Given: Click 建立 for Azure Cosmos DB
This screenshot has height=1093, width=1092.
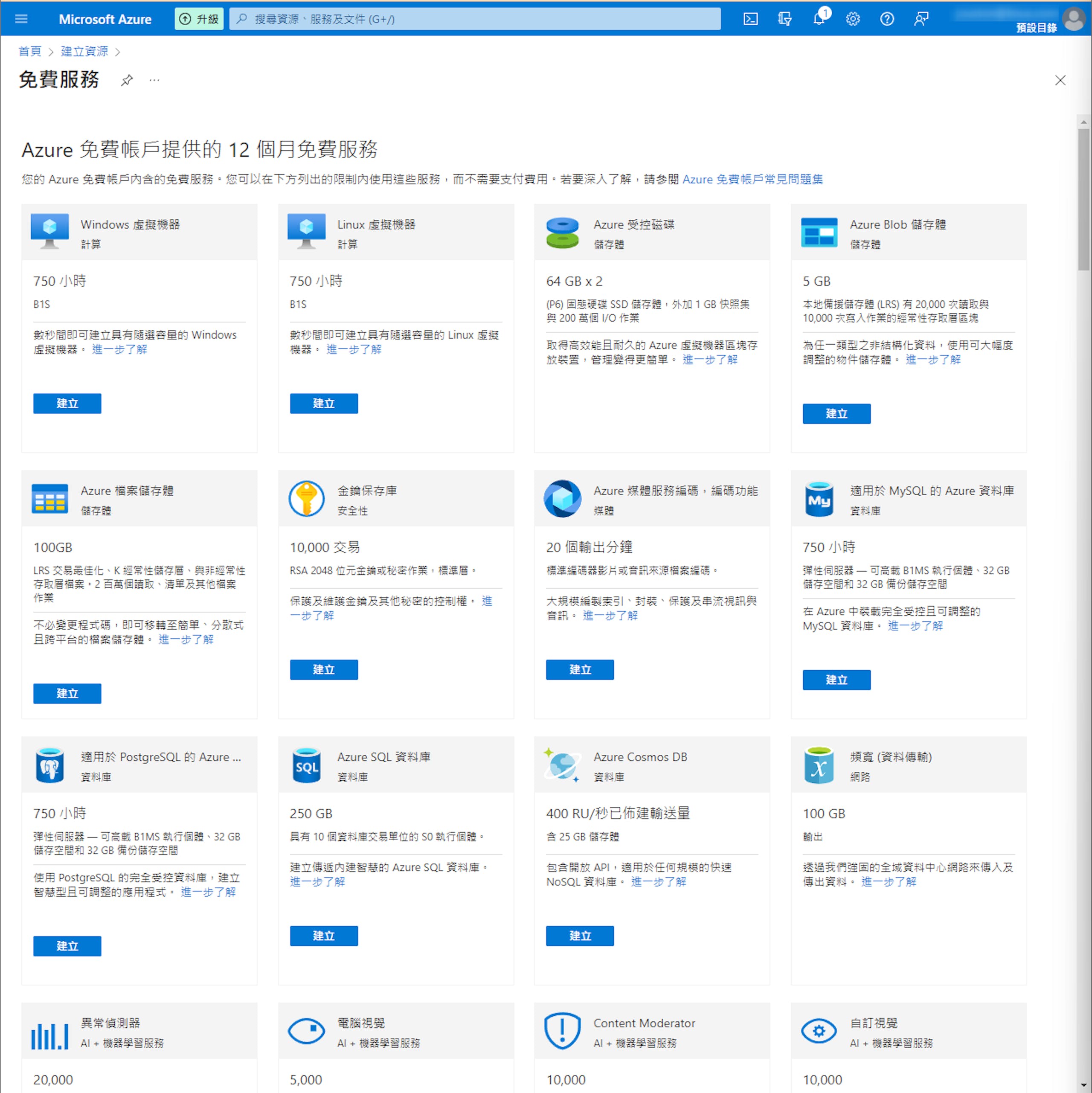Looking at the screenshot, I should (580, 936).
